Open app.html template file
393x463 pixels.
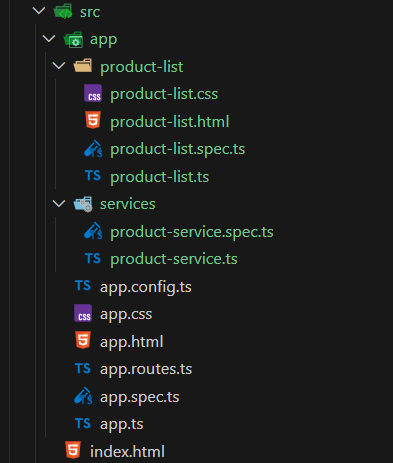tap(132, 342)
